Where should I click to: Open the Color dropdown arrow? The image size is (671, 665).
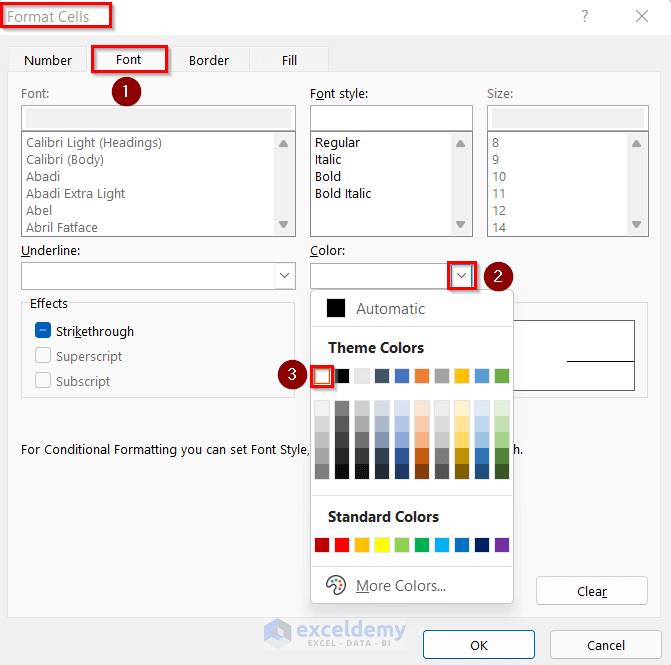(461, 276)
